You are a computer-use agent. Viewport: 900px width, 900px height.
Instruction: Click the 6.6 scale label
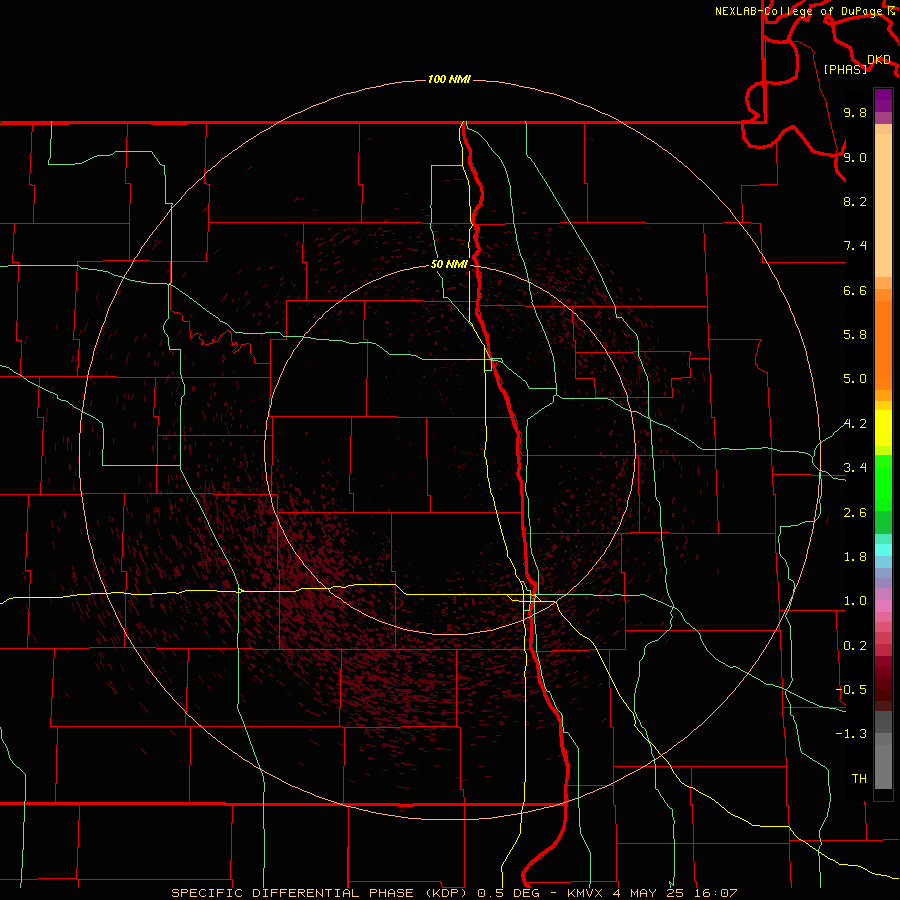pyautogui.click(x=855, y=290)
